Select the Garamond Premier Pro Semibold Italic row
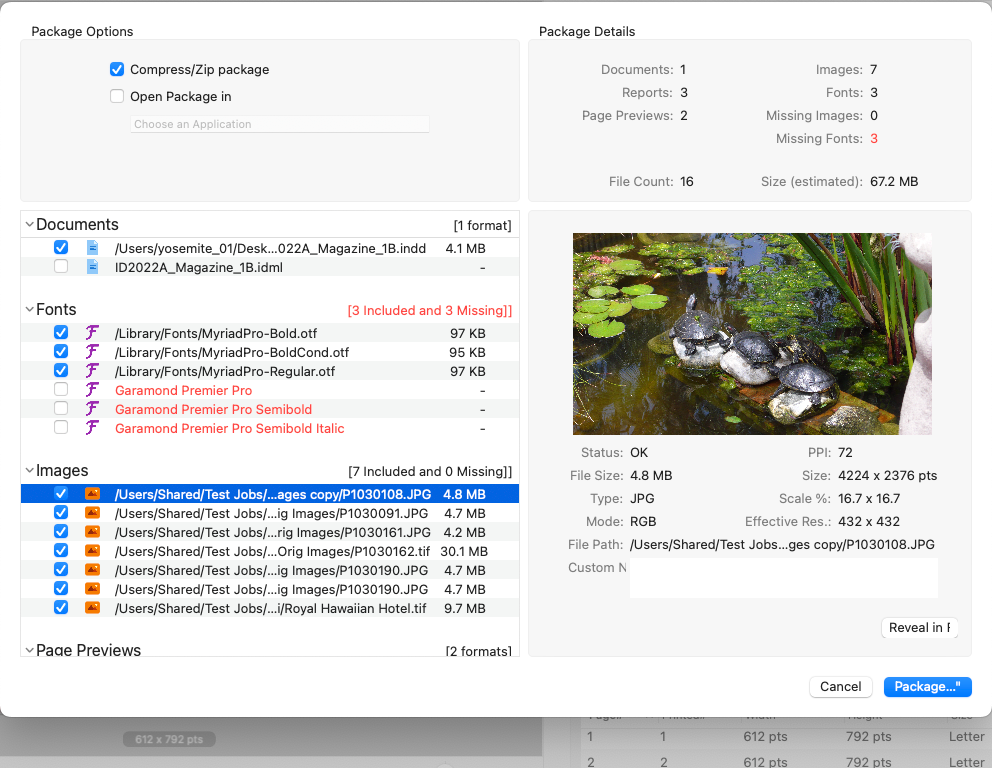Viewport: 992px width, 768px height. [270, 428]
